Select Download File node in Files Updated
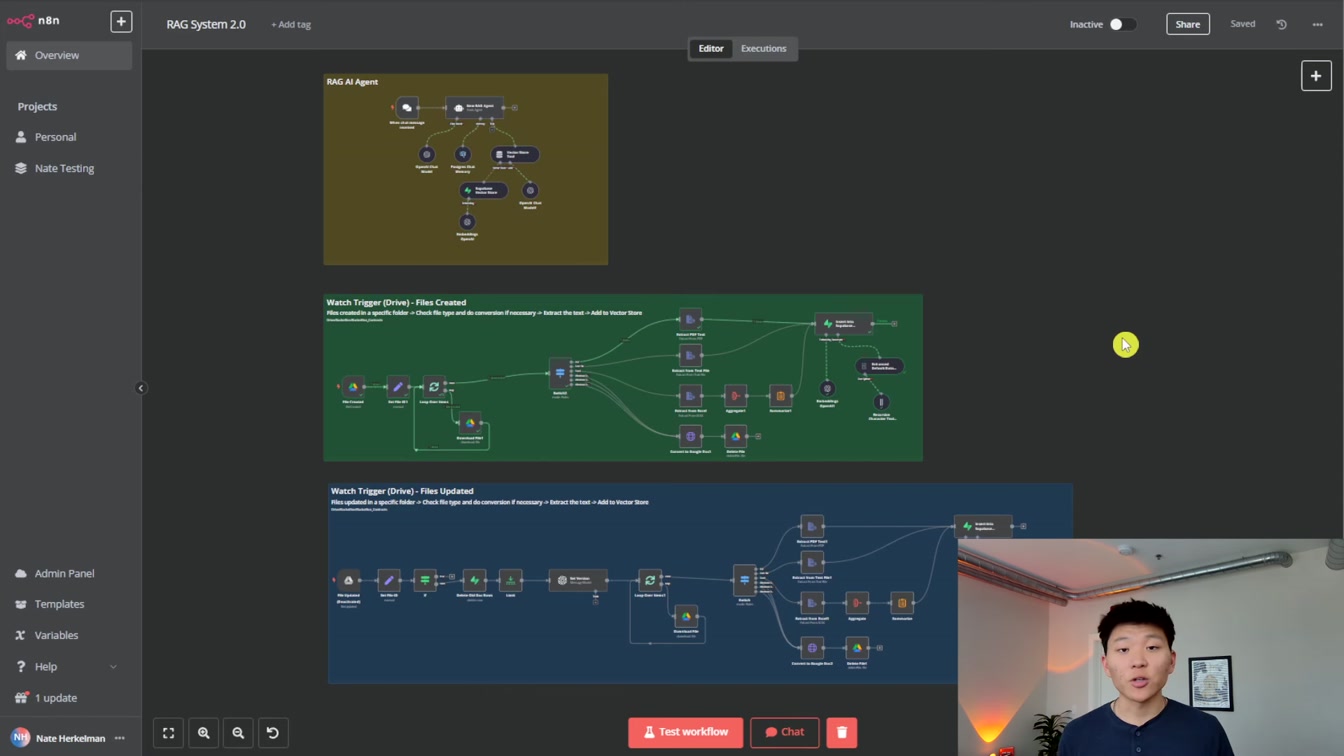Image resolution: width=1344 pixels, height=756 pixels. pyautogui.click(x=686, y=616)
